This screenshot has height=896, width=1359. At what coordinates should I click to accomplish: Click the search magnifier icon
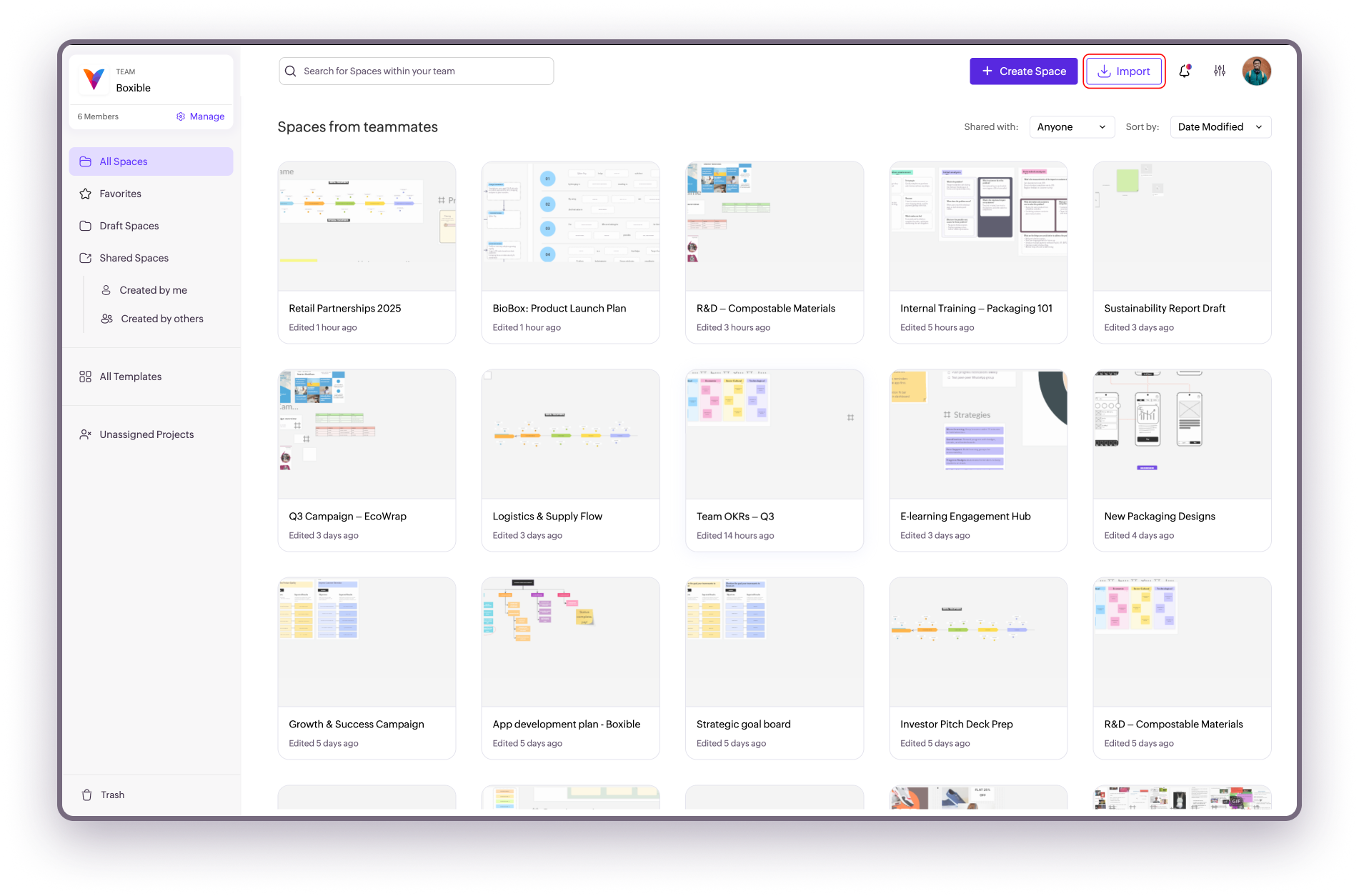coord(291,71)
